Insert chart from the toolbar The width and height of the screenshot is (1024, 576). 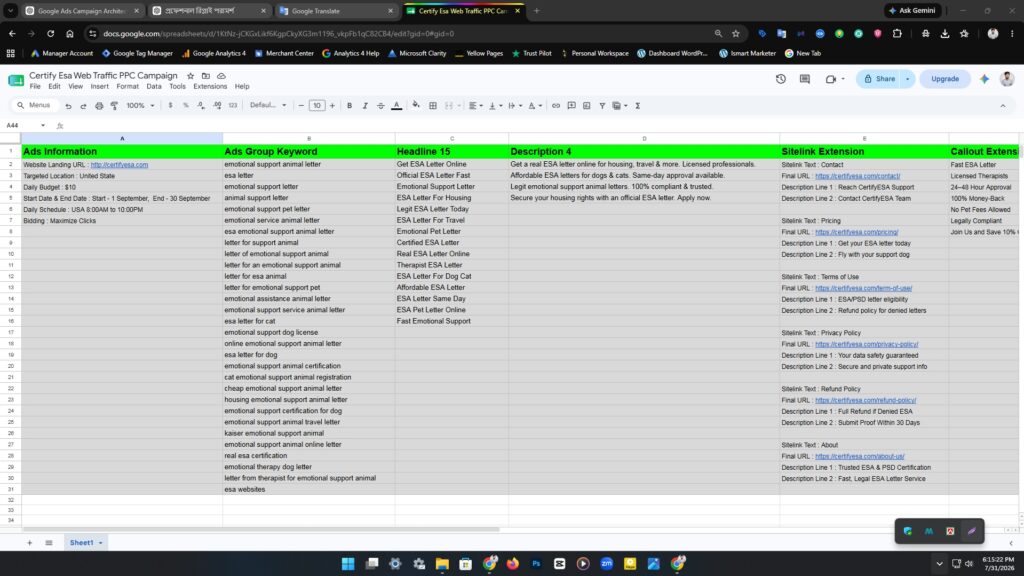pyautogui.click(x=586, y=105)
